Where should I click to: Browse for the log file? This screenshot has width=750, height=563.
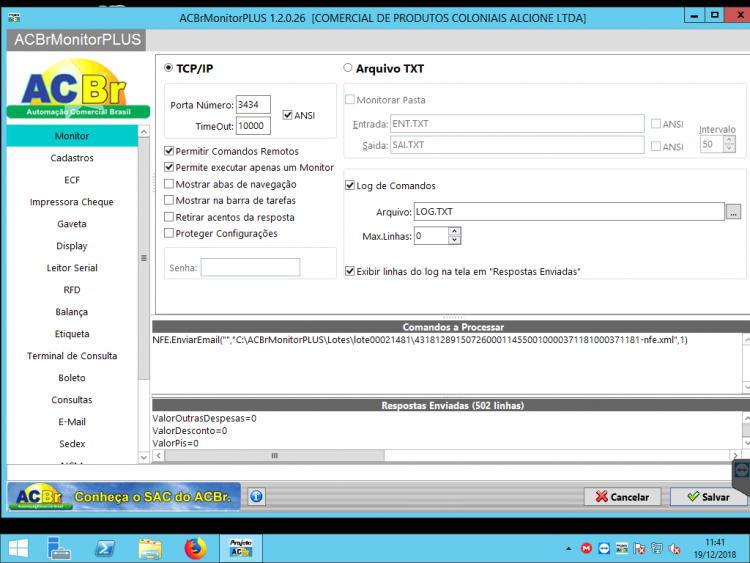[x=733, y=211]
